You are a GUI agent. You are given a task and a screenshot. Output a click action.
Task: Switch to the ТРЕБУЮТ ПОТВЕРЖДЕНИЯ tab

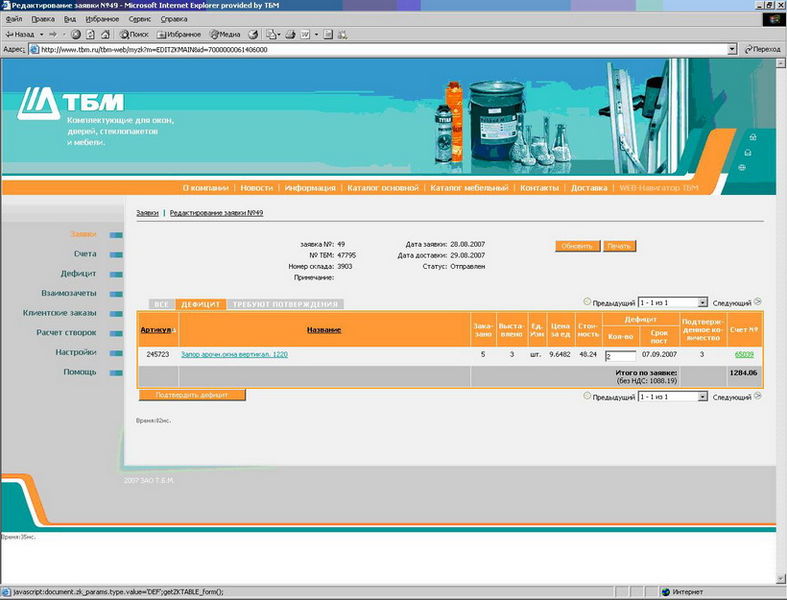(x=286, y=304)
